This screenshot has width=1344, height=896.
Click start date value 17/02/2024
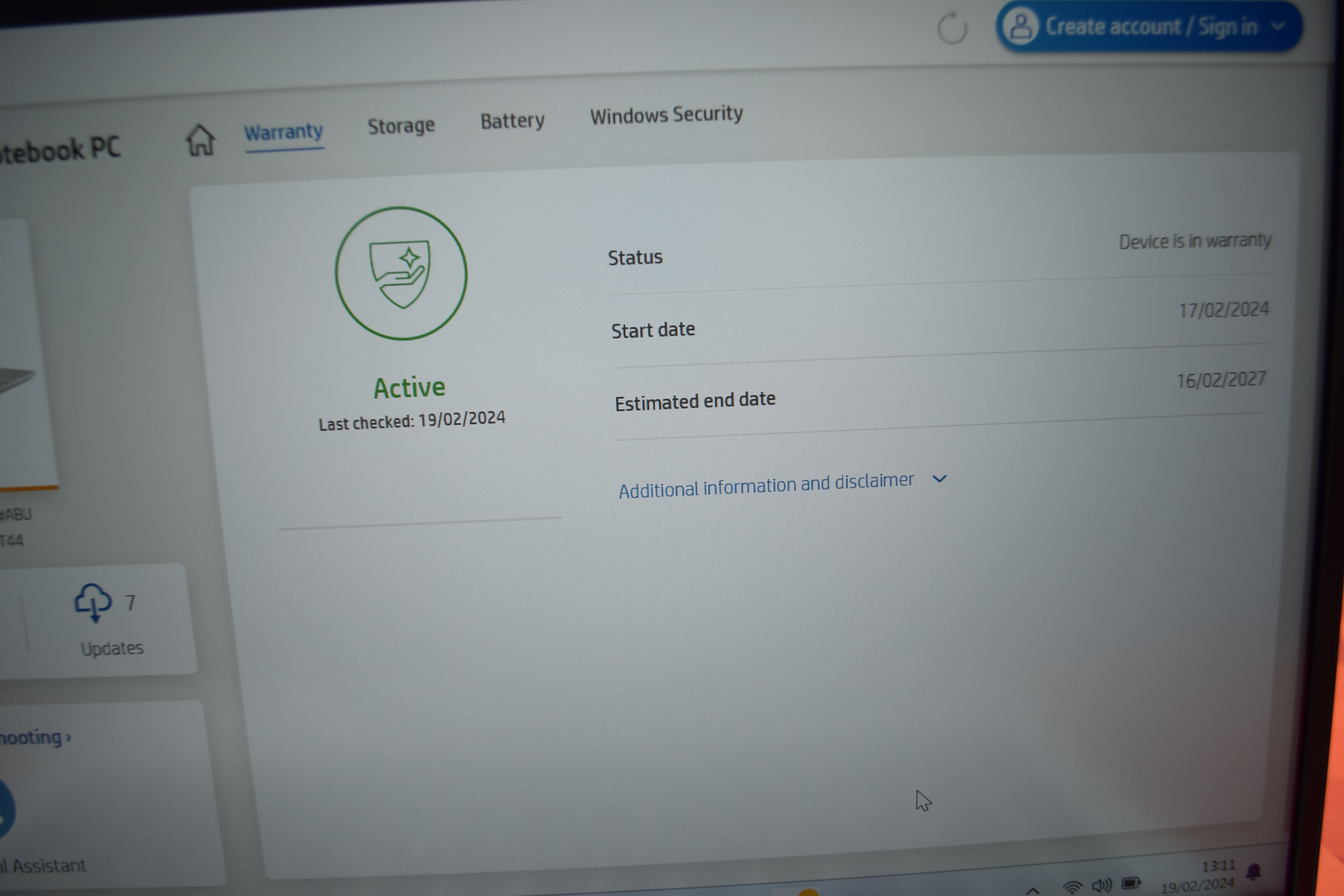1223,310
